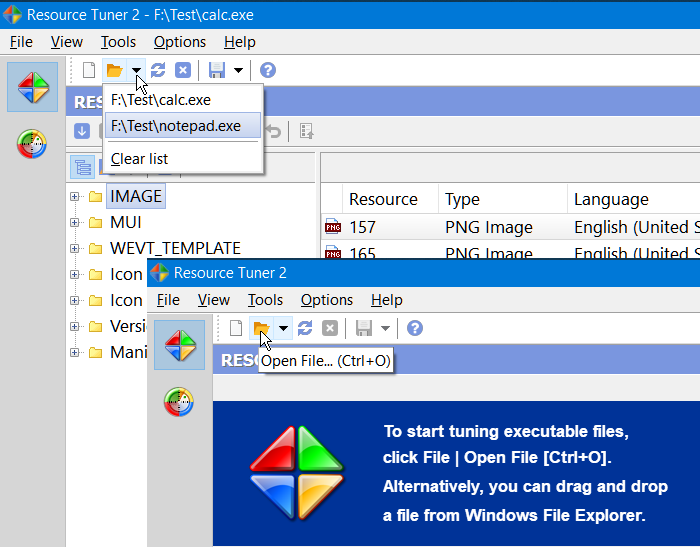Click Reload icon in lower window toolbar

(305, 328)
